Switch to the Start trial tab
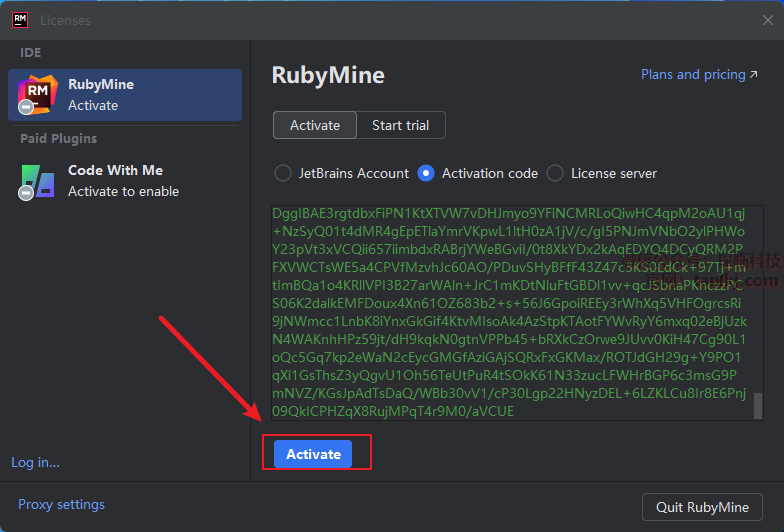Screen dimensions: 784x532 click(x=400, y=125)
